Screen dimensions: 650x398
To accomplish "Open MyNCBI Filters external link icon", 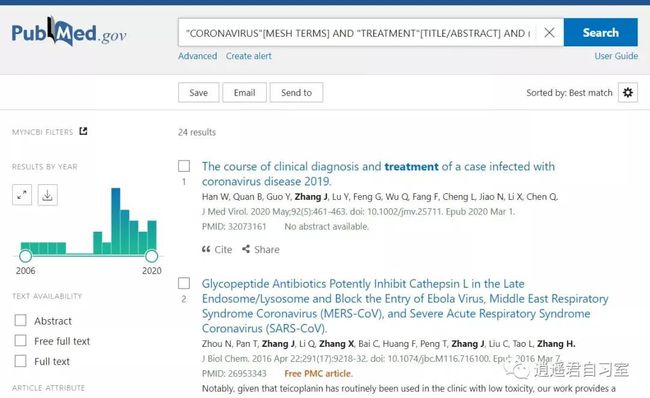I will (83, 131).
